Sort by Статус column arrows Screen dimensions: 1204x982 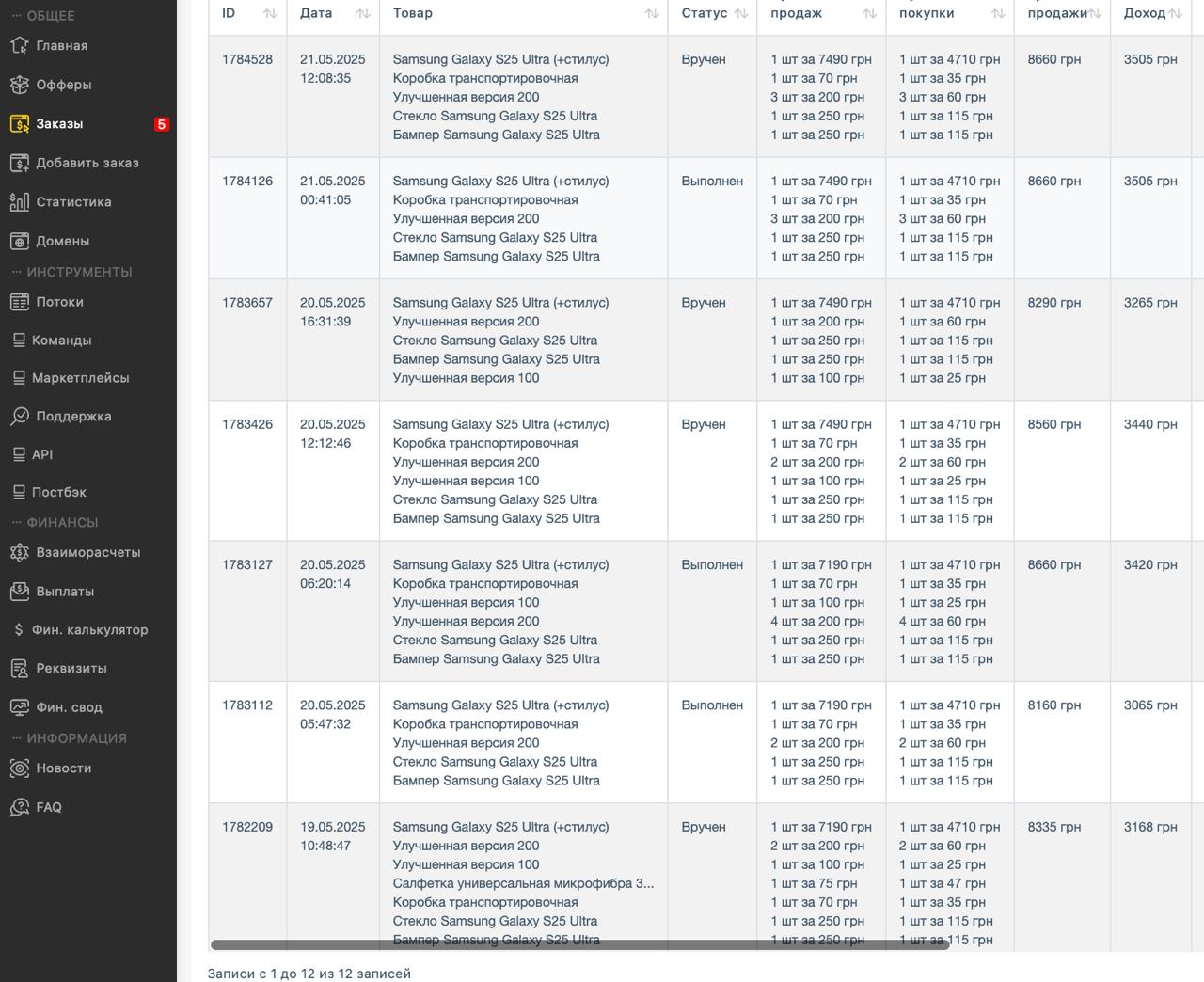741,13
